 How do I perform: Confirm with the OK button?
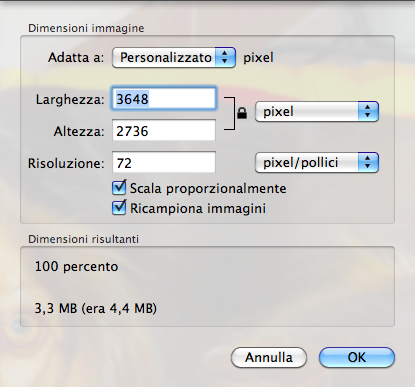click(x=357, y=357)
